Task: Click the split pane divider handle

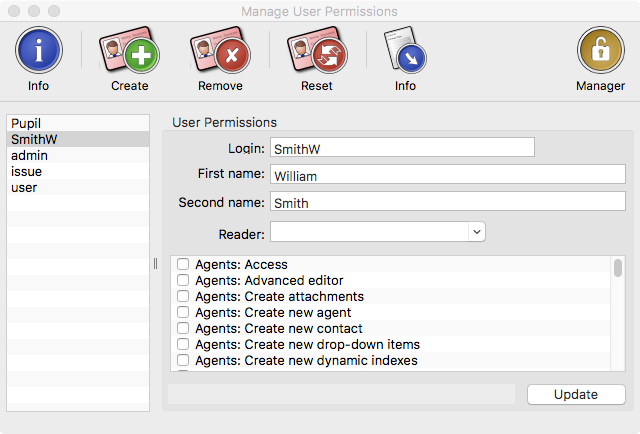Action: click(x=156, y=264)
